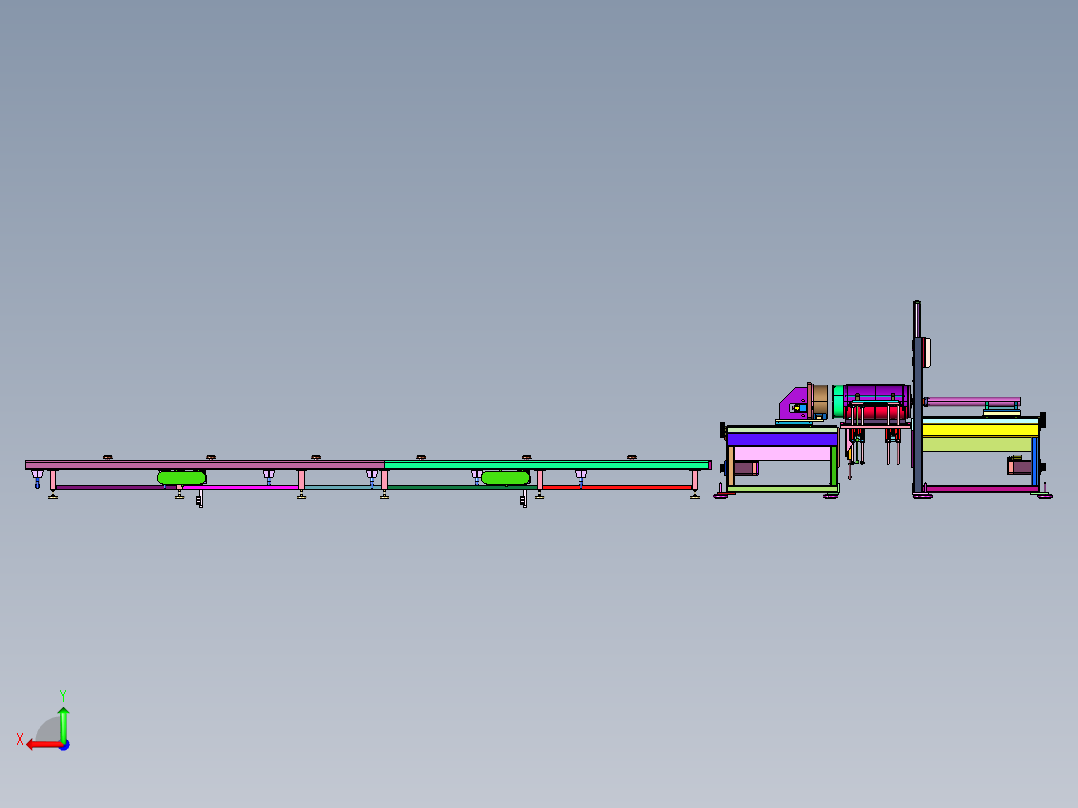Select the brown disc beside the green ring
This screenshot has width=1078, height=808.
820,400
